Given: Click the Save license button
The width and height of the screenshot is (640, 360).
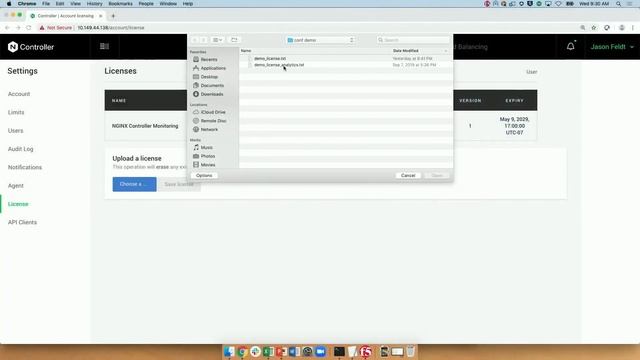Looking at the screenshot, I should [x=179, y=184].
